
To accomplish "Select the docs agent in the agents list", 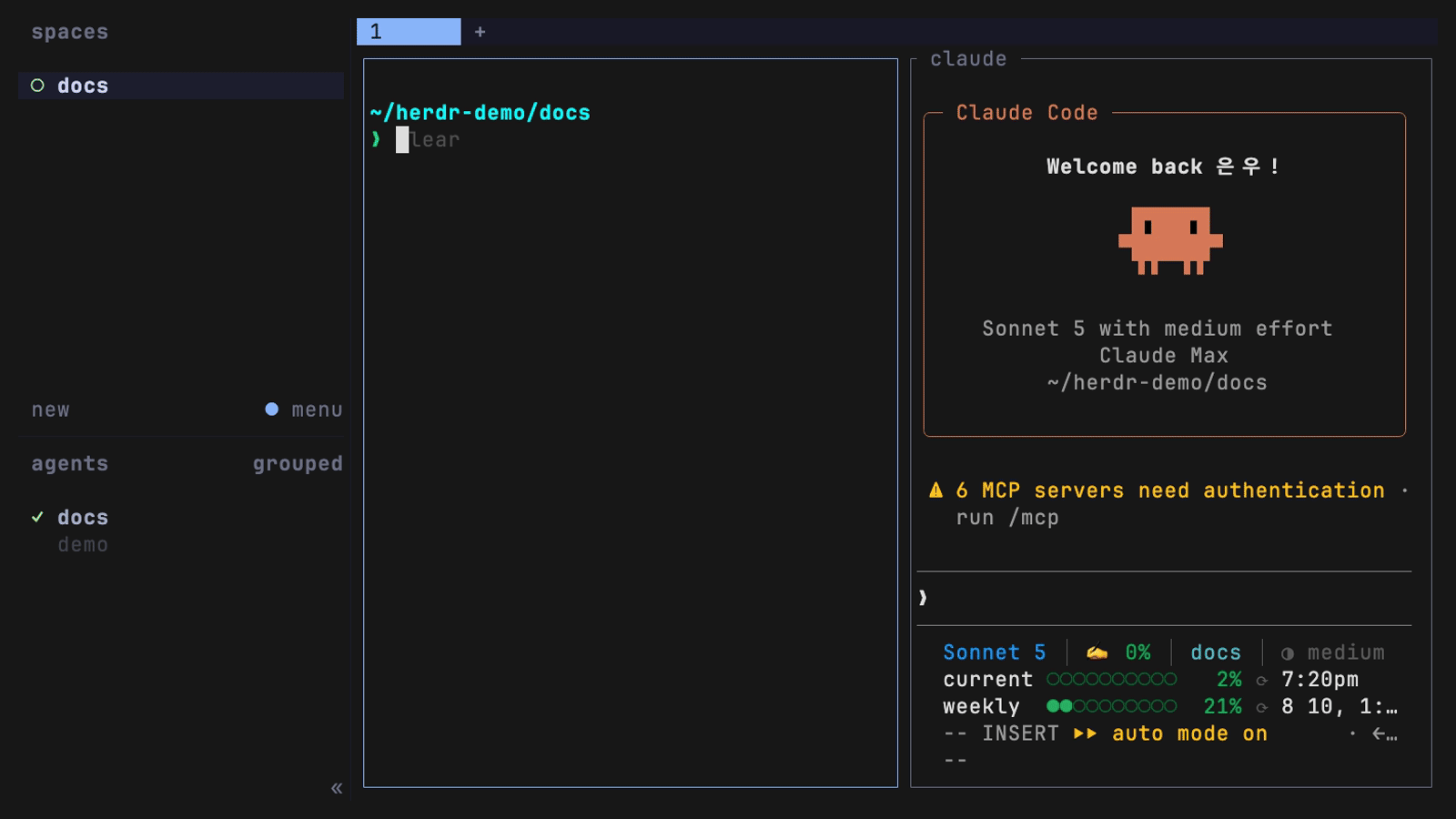I will pos(83,518).
